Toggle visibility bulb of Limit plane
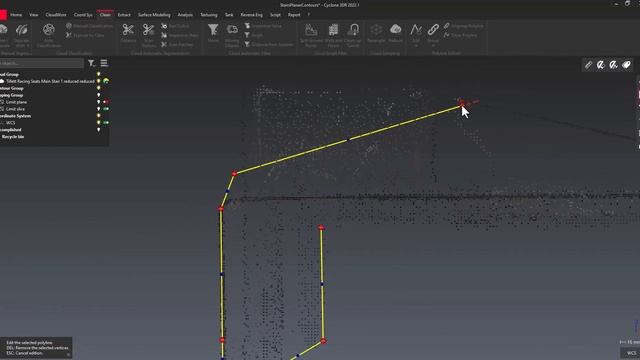Image resolution: width=640 pixels, height=360 pixels. pos(98,102)
